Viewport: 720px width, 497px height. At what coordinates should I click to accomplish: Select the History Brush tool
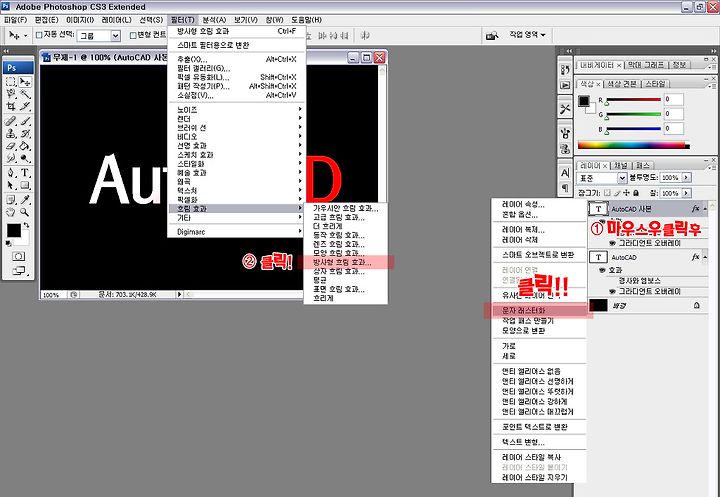[25, 134]
